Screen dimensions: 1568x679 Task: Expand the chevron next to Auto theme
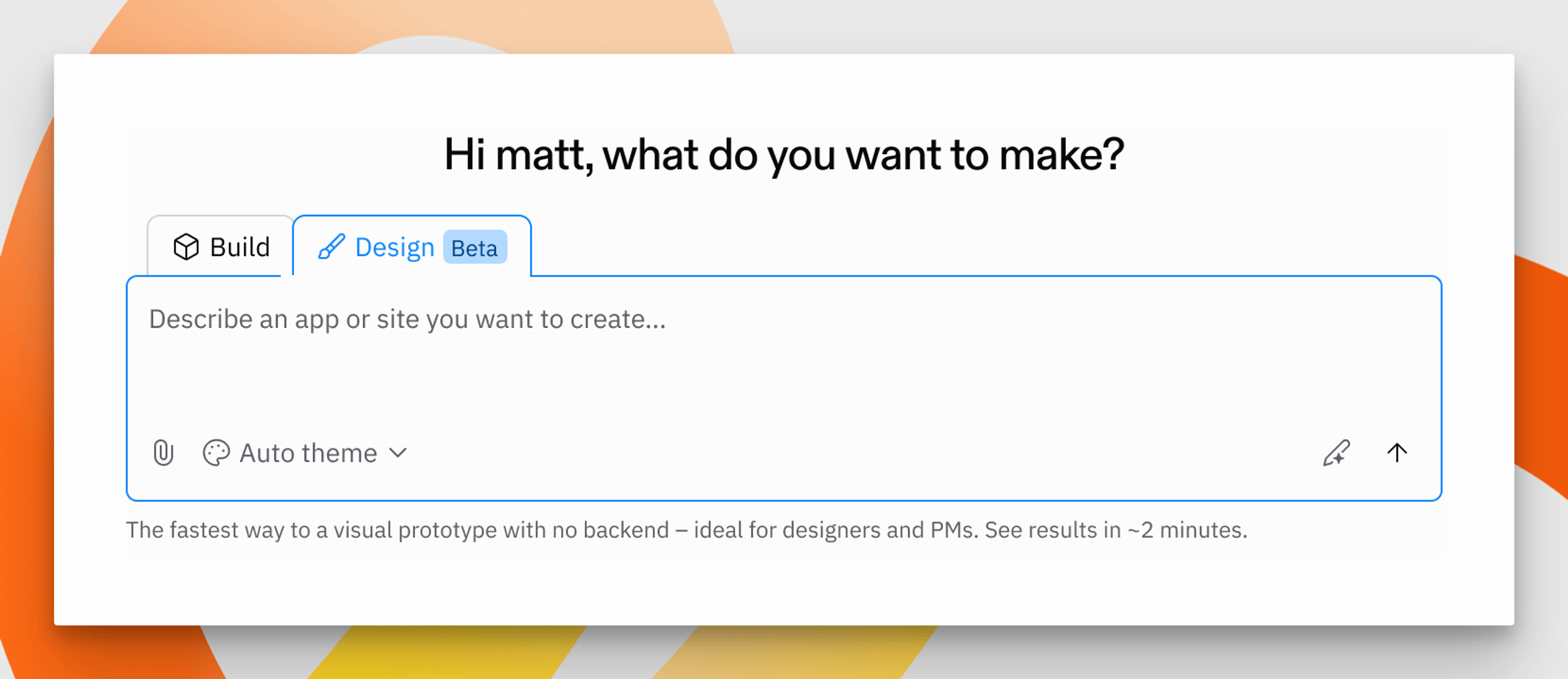pyautogui.click(x=398, y=453)
